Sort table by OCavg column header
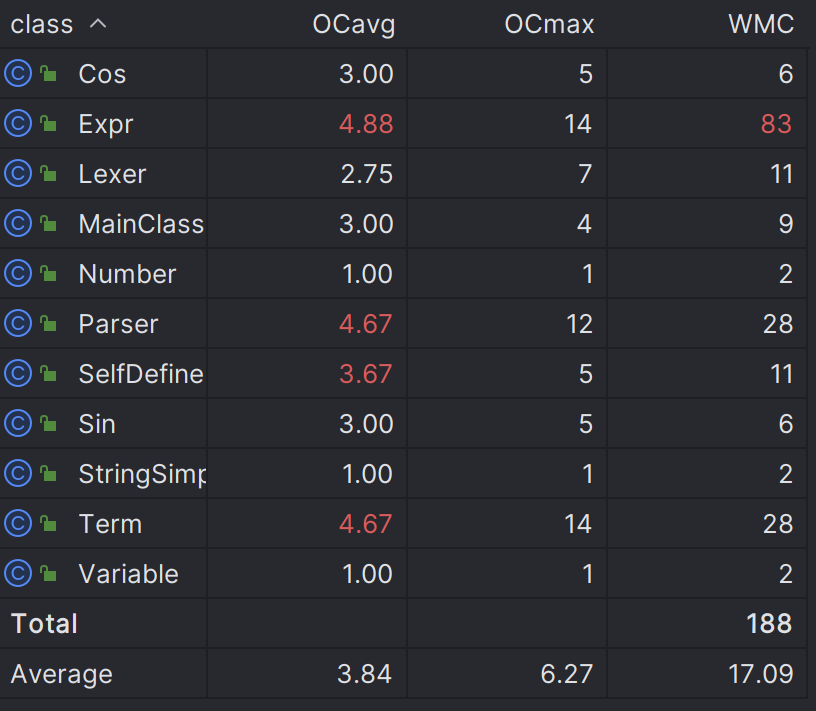 click(x=353, y=25)
